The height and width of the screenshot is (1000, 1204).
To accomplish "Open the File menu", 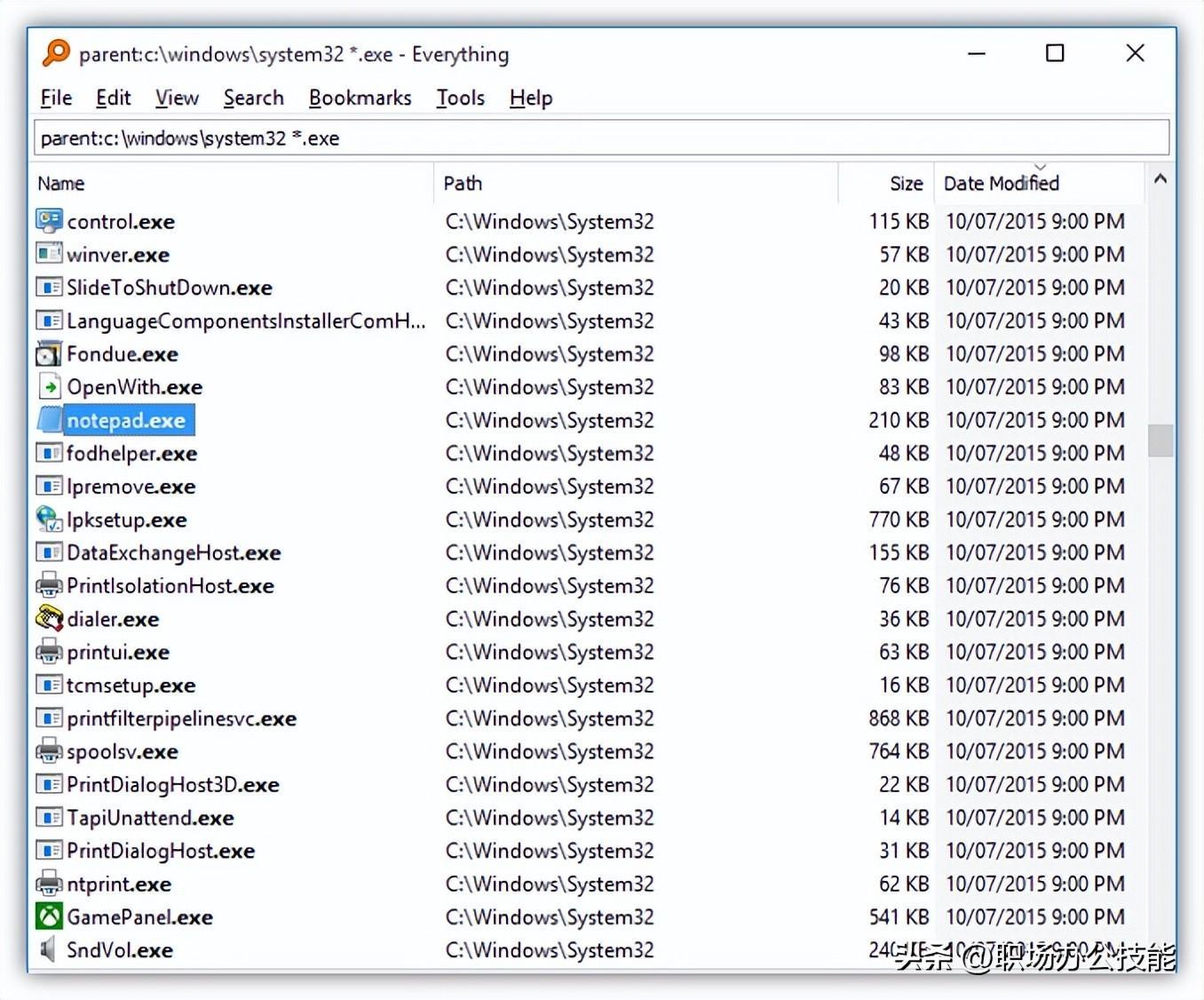I will tap(57, 98).
